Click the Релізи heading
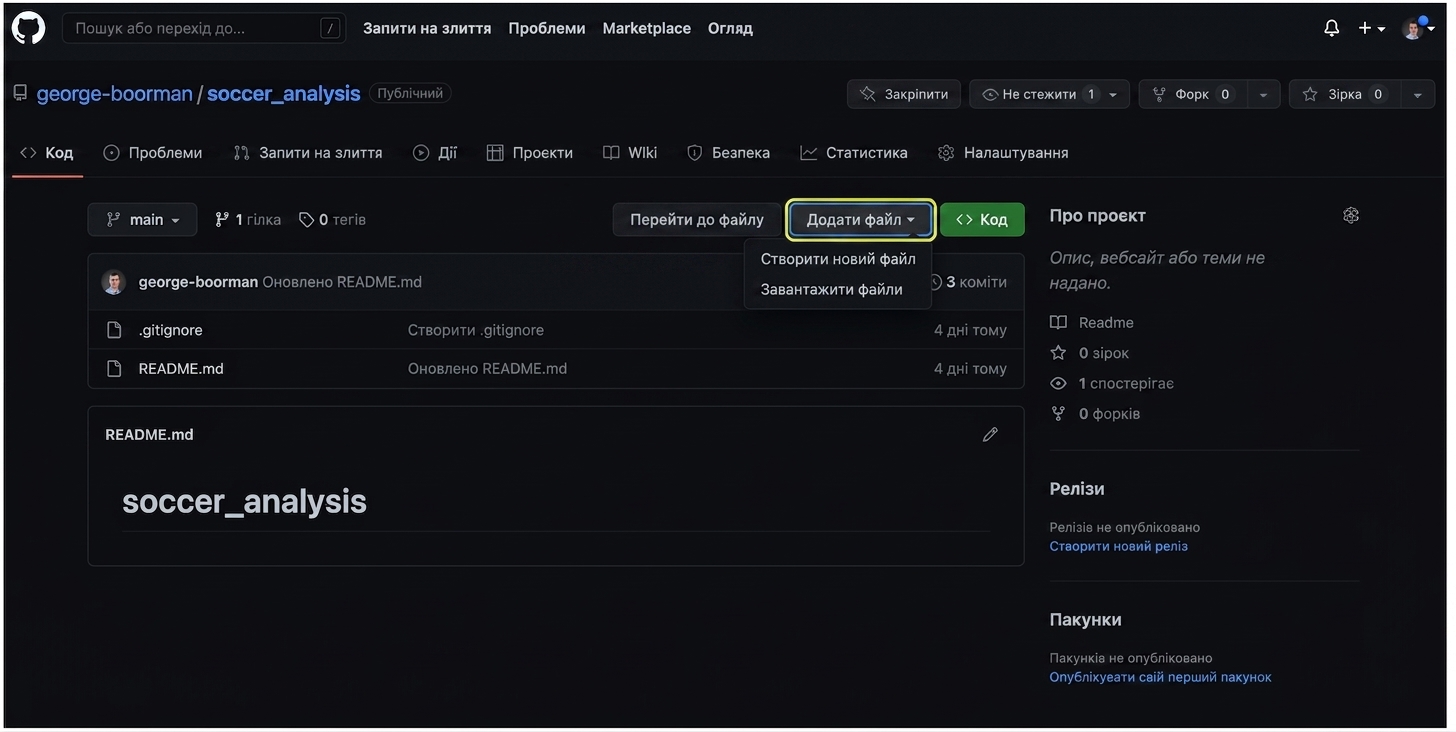 [1077, 489]
